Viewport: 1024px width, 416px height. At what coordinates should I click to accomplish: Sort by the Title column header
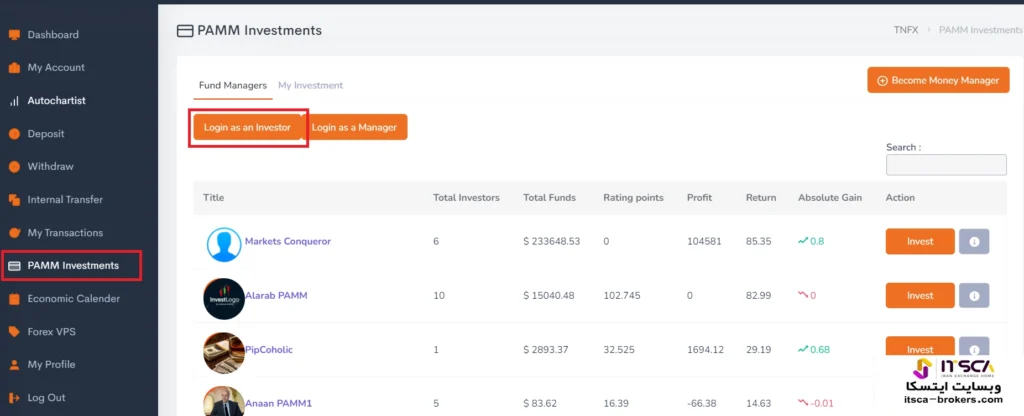coord(214,197)
